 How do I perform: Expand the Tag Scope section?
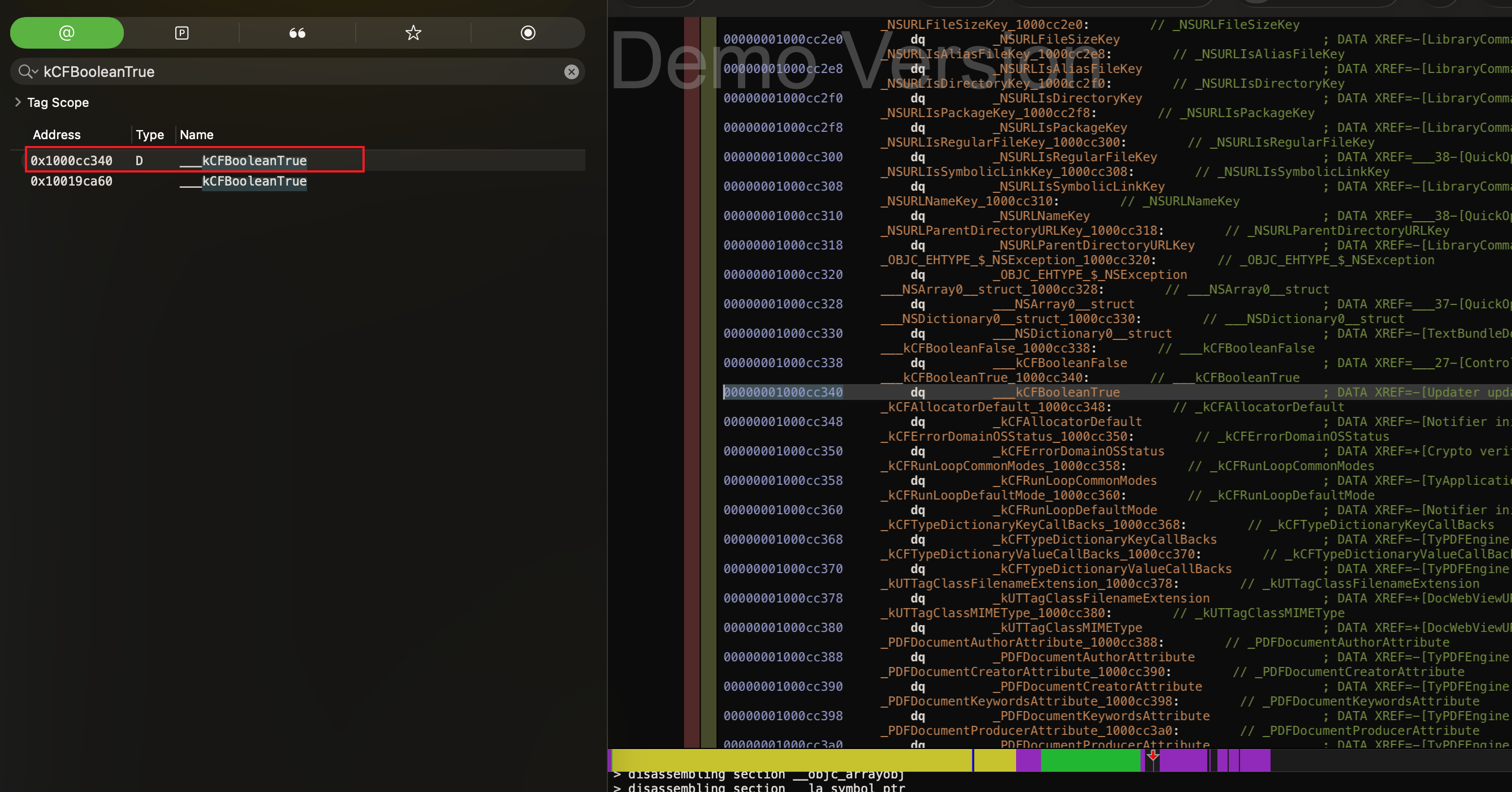pyautogui.click(x=18, y=102)
